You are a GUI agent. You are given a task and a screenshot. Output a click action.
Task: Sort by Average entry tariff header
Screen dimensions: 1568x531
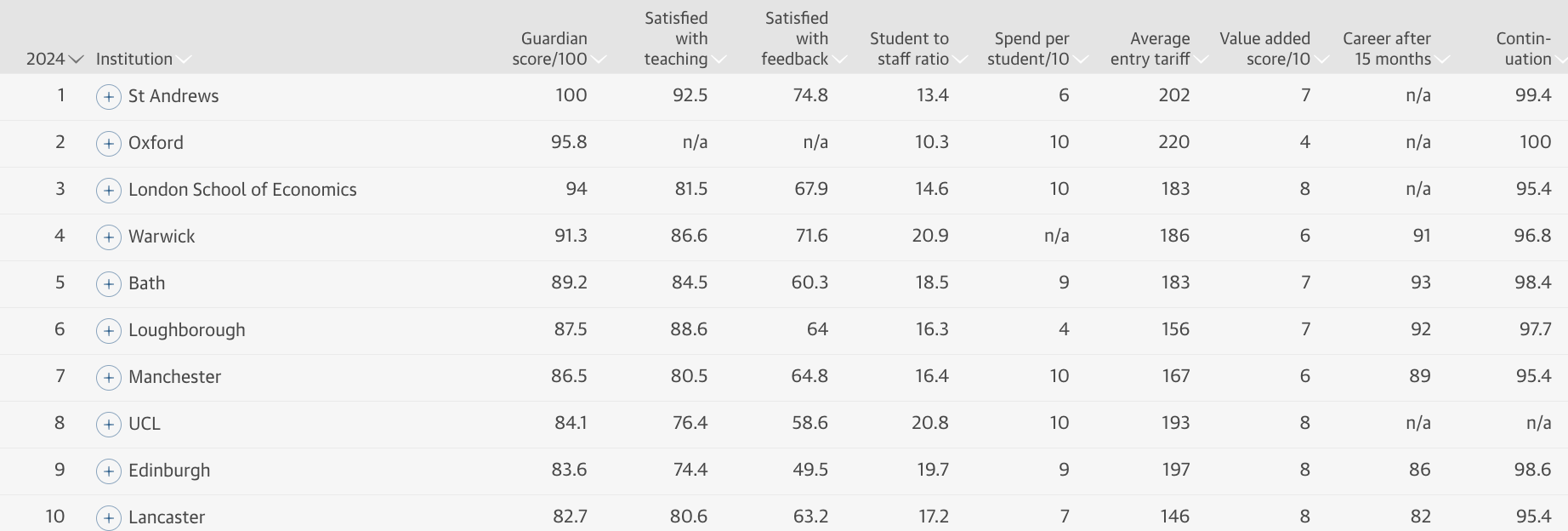1159,49
